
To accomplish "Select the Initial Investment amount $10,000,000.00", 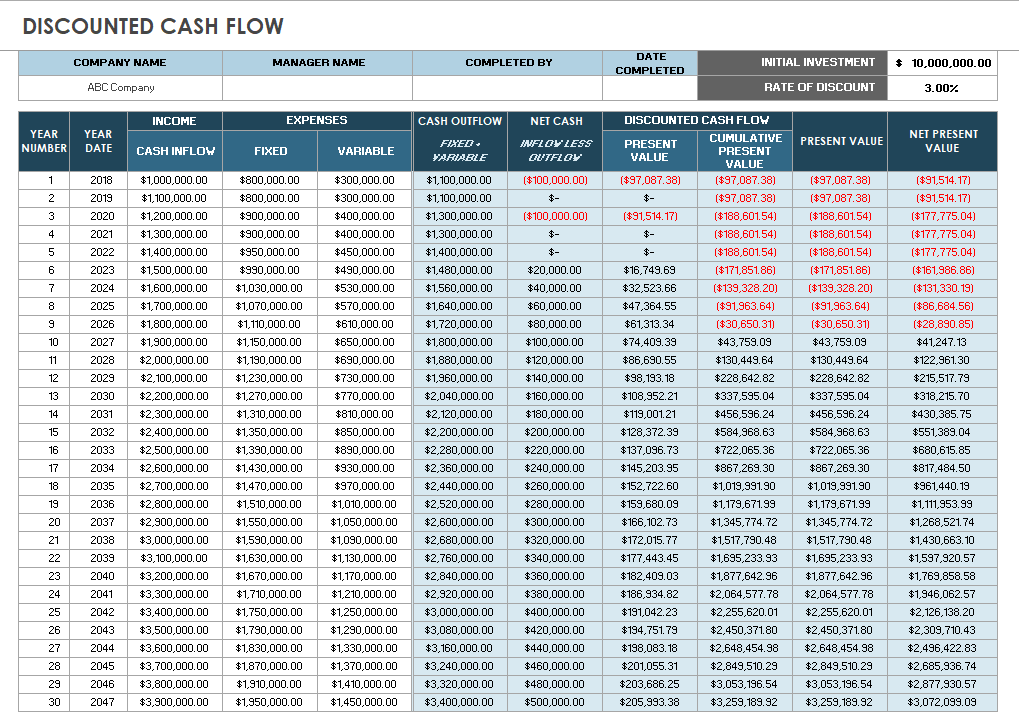I will tap(944, 62).
